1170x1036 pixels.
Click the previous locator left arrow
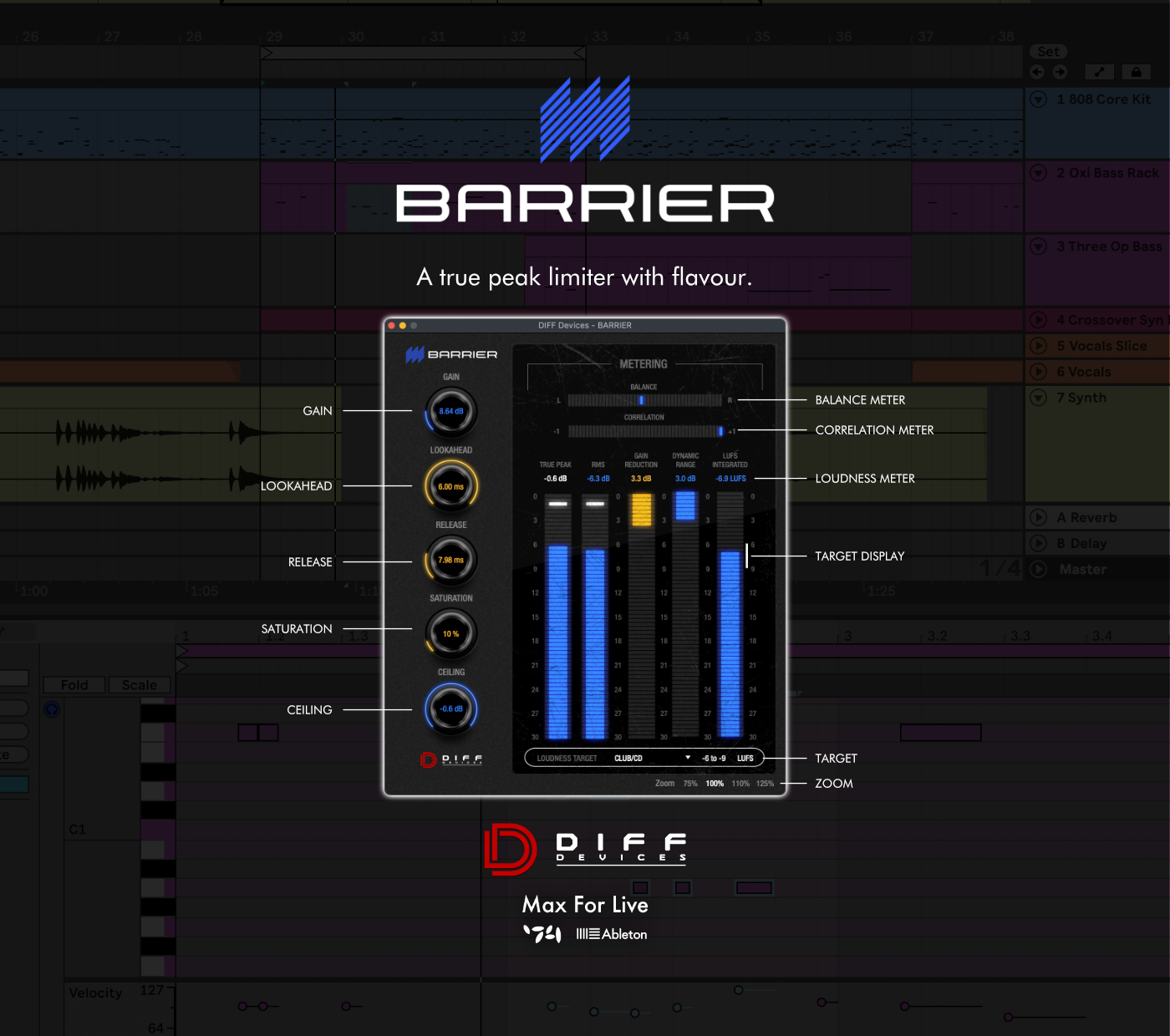(x=1037, y=73)
